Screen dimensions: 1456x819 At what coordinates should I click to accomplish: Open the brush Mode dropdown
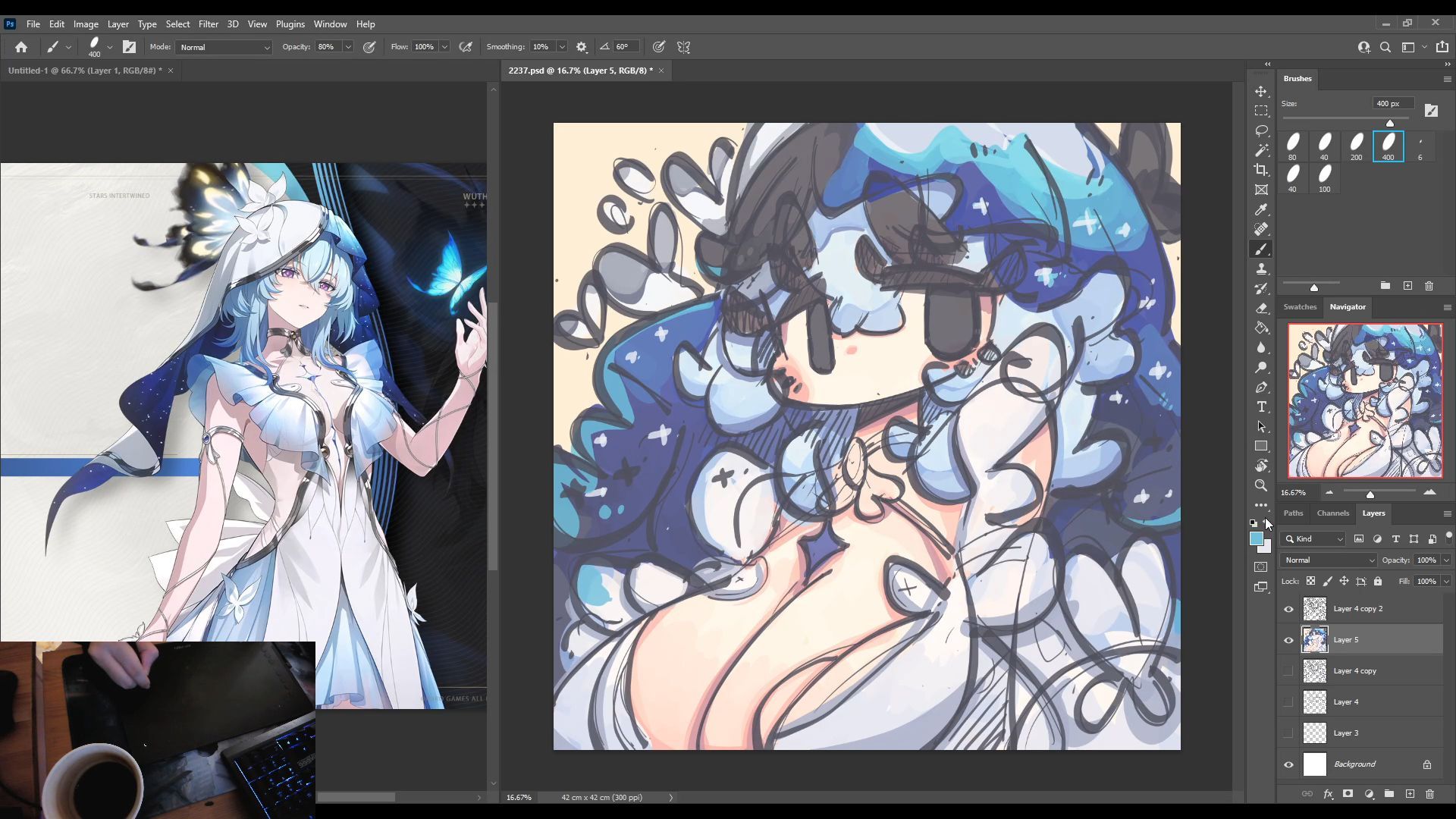tap(224, 47)
